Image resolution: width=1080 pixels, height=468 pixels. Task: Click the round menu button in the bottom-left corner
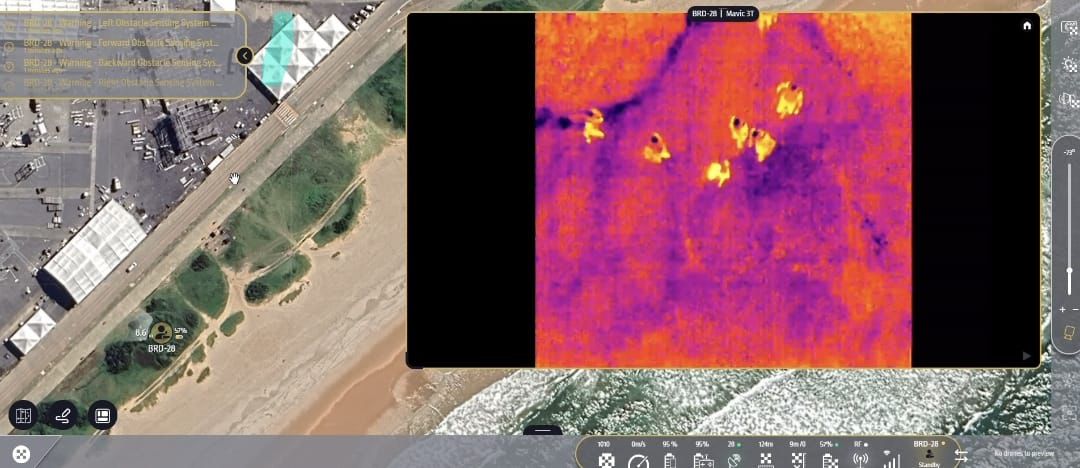[21, 455]
